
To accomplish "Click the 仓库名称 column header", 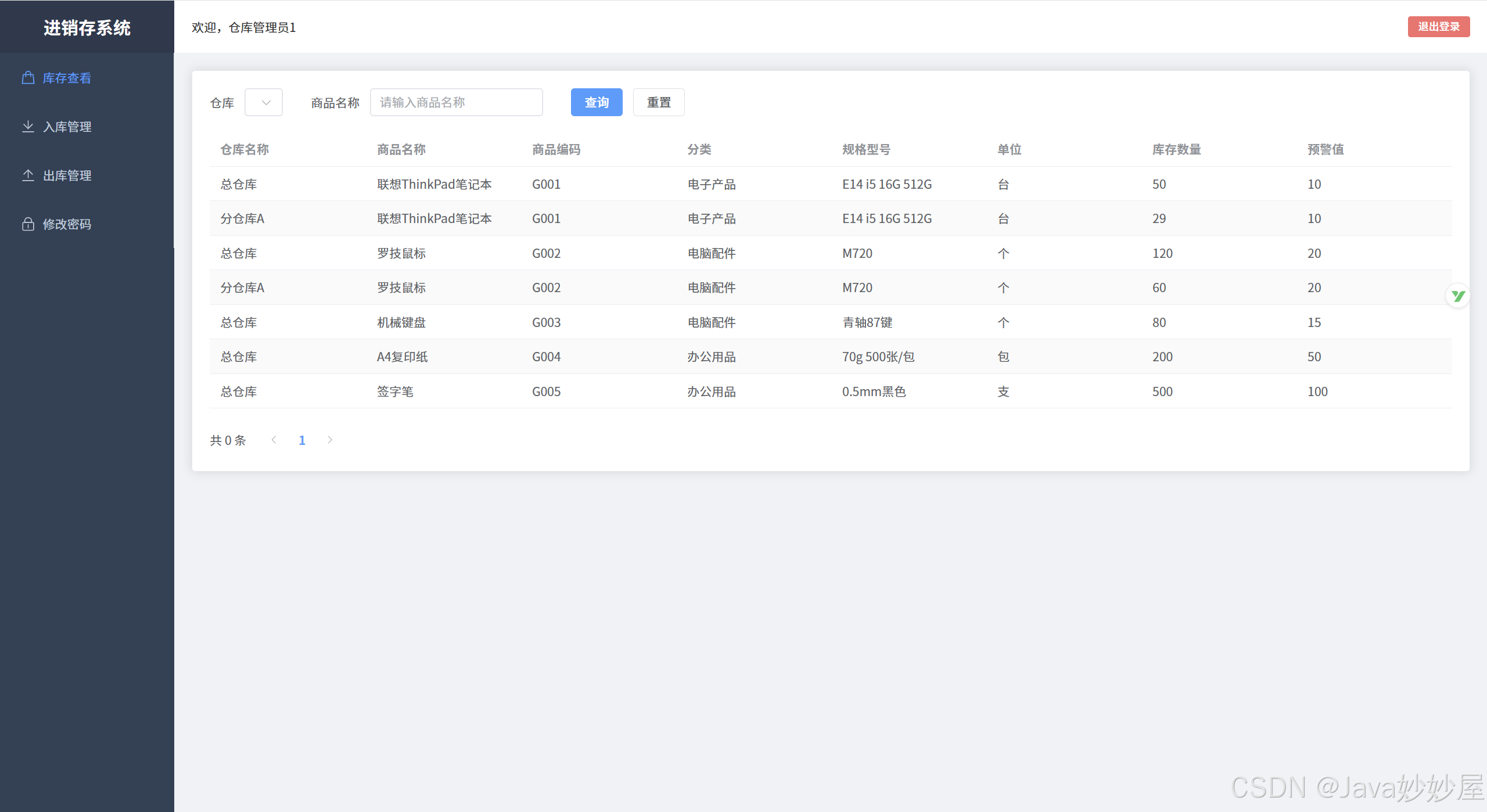I will [245, 149].
